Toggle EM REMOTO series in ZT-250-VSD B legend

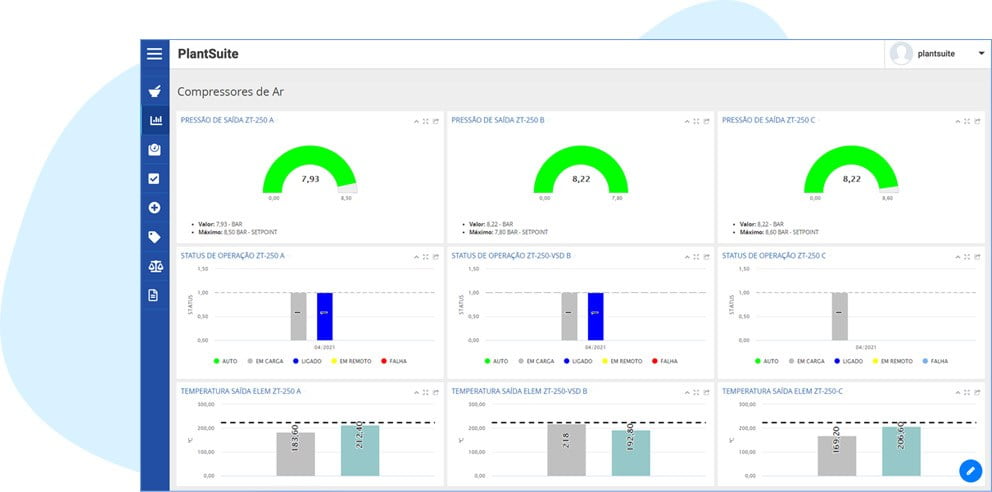click(623, 361)
